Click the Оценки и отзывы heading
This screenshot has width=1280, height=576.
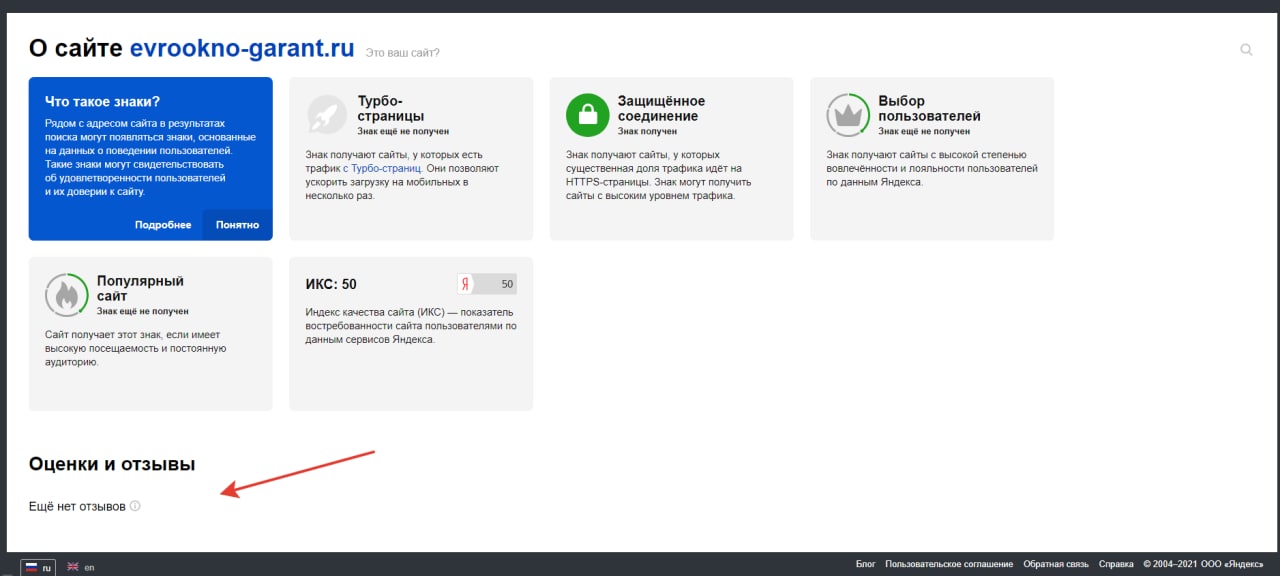click(x=112, y=464)
